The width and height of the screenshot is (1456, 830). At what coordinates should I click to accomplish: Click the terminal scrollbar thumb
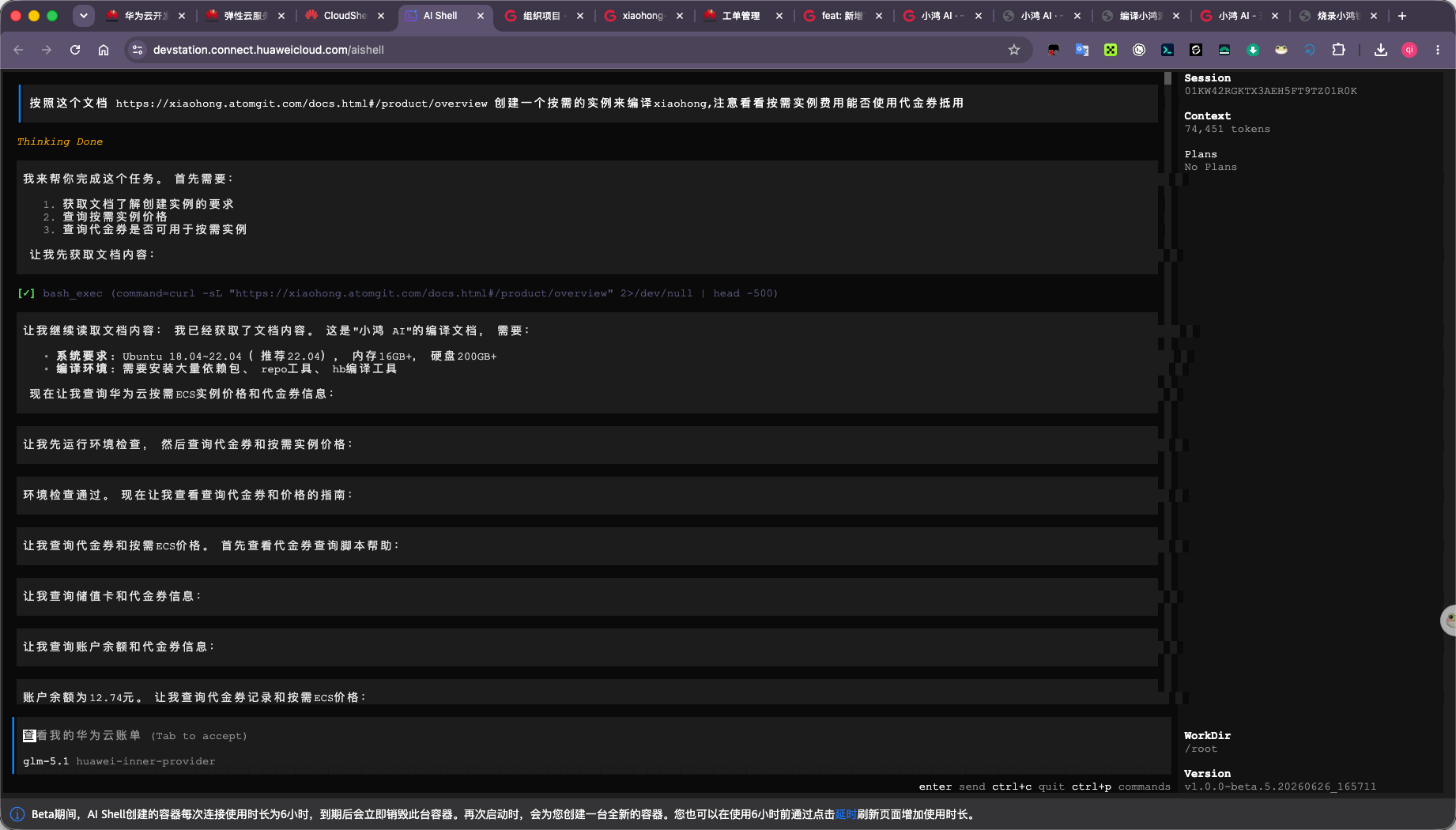tap(1167, 78)
